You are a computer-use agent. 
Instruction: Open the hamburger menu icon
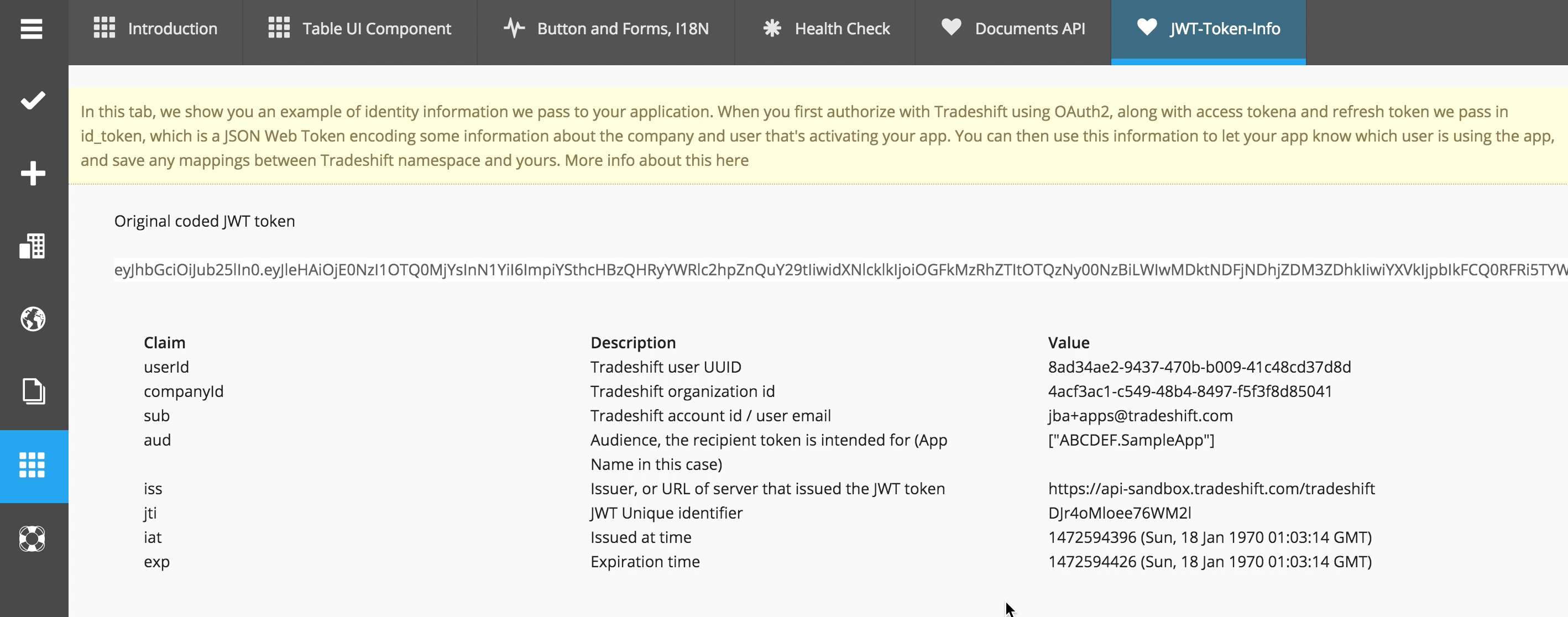point(31,29)
